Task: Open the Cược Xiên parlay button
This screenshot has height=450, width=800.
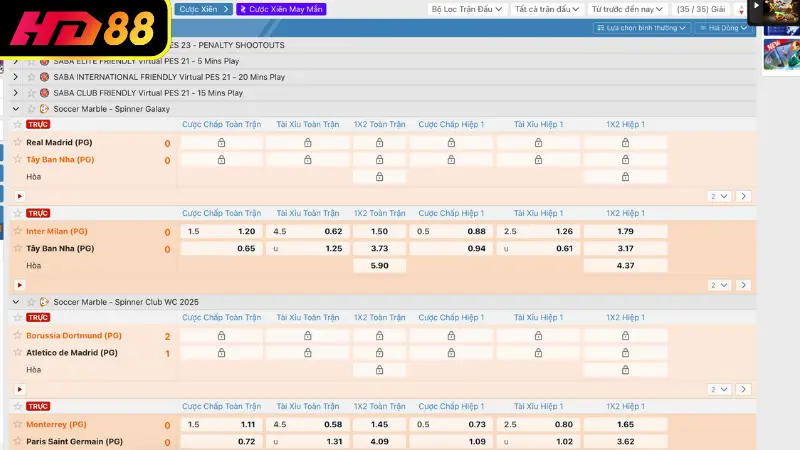Action: point(203,9)
